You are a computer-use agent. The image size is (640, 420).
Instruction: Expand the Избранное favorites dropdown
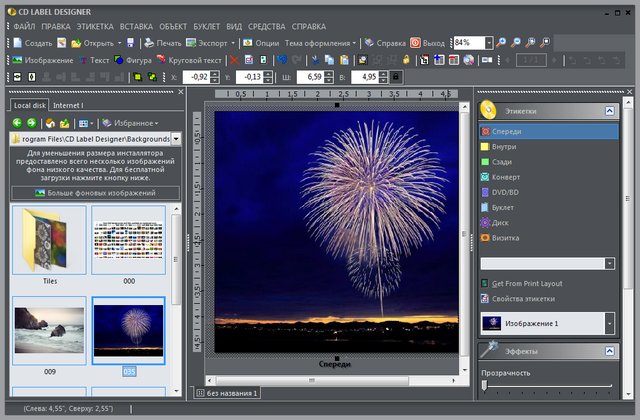point(134,123)
